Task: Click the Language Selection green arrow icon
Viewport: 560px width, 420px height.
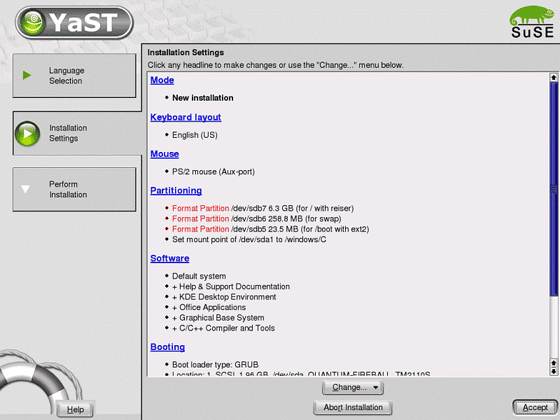Action: click(x=27, y=75)
